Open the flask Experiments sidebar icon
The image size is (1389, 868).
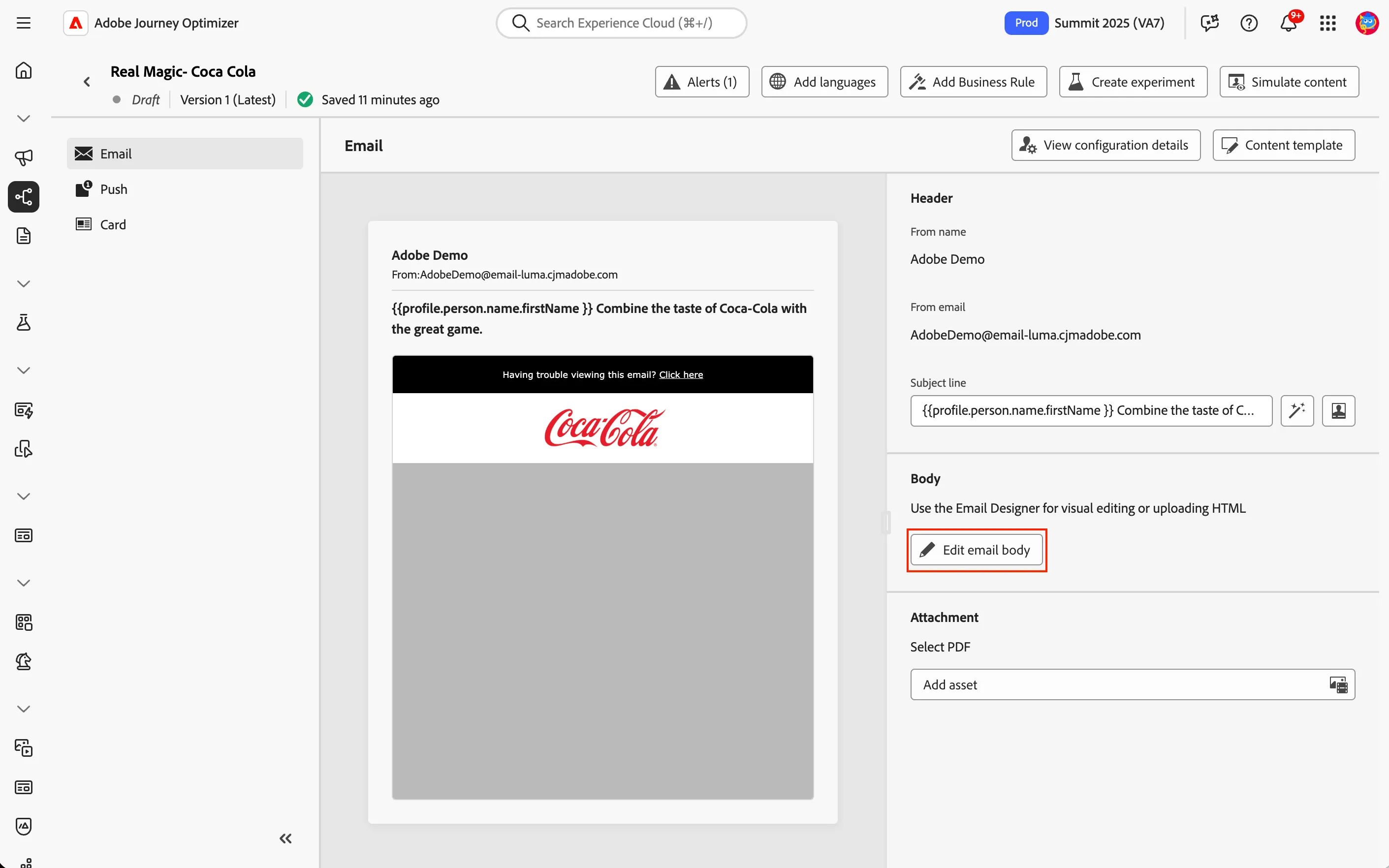click(24, 323)
